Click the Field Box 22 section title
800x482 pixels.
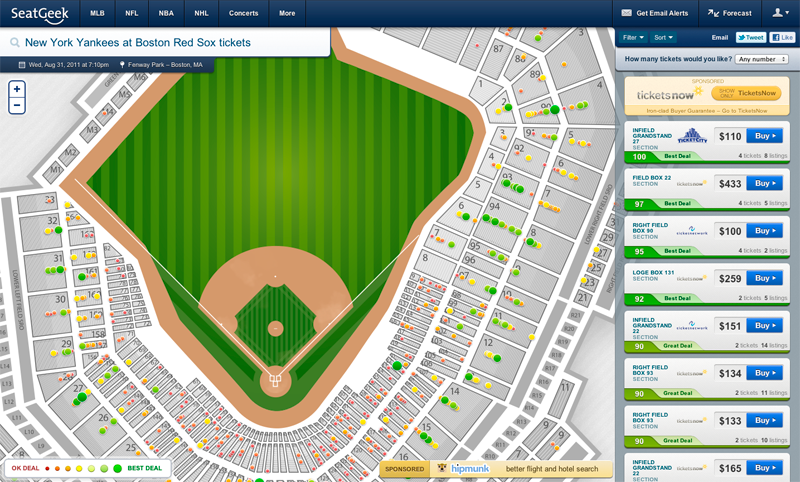pos(652,177)
